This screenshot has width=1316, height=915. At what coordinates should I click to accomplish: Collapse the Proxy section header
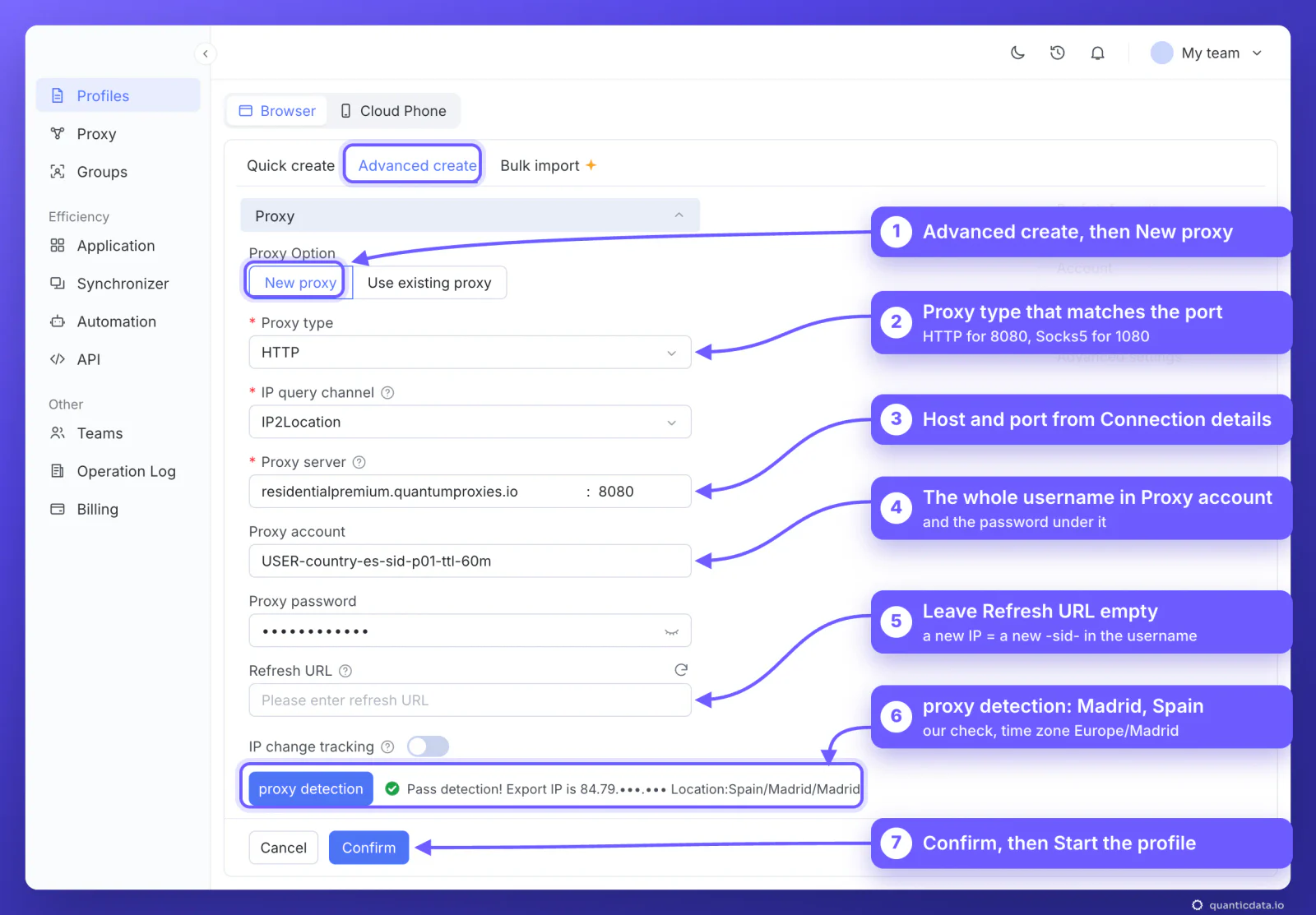pyautogui.click(x=470, y=215)
